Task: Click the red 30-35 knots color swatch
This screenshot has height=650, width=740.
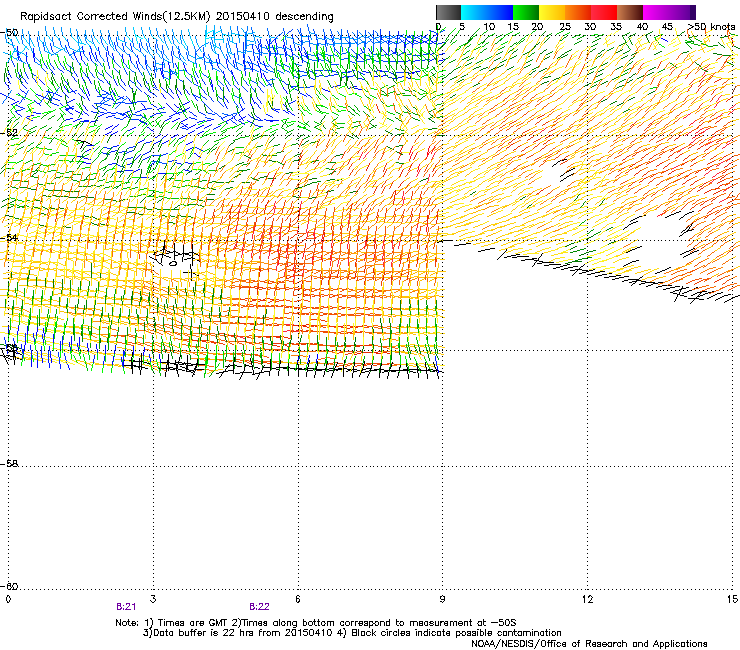Action: click(x=604, y=12)
